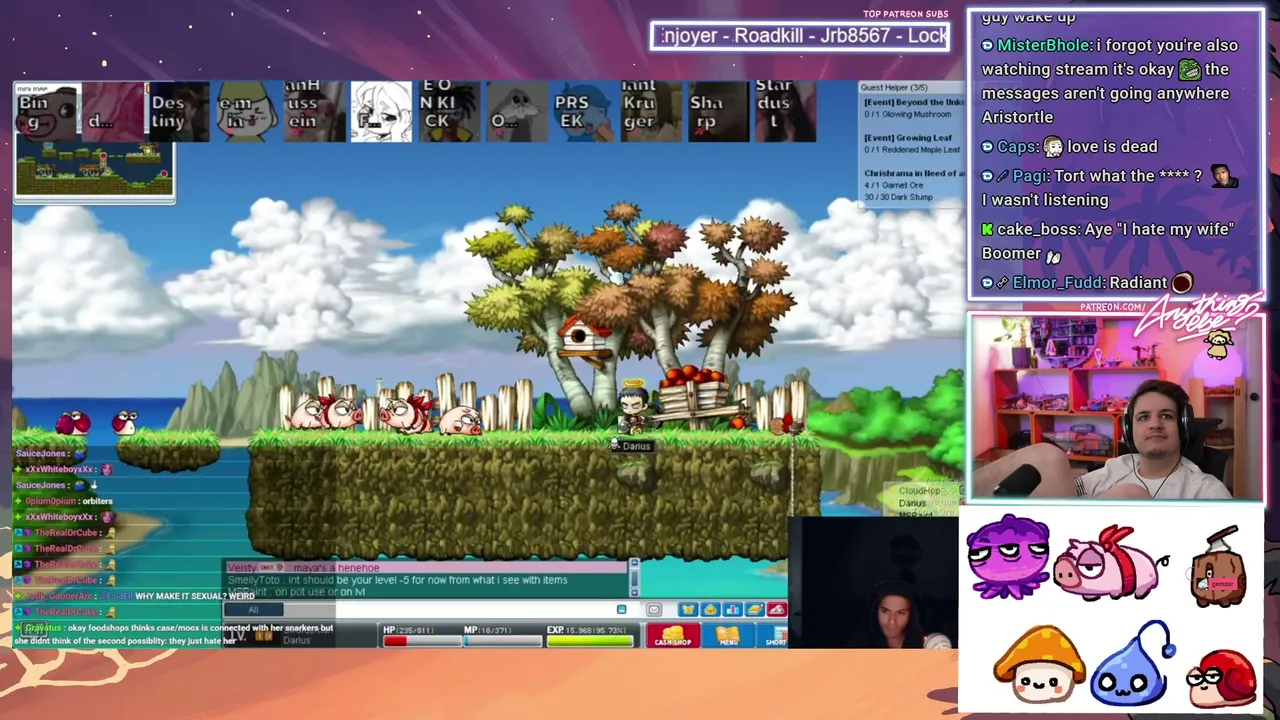Screen dimensions: 1280x720
Task: Open cake_boss's chat username
Action: coord(1038,229)
